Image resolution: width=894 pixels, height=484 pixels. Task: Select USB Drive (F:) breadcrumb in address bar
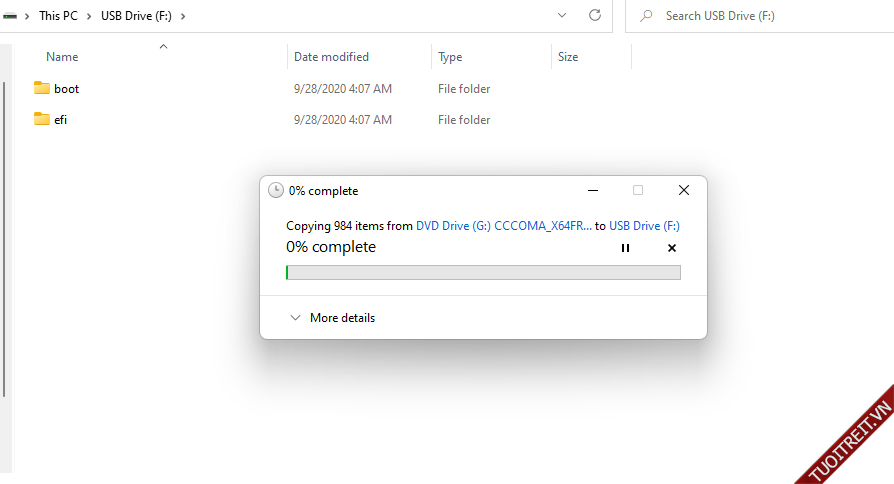pos(137,16)
